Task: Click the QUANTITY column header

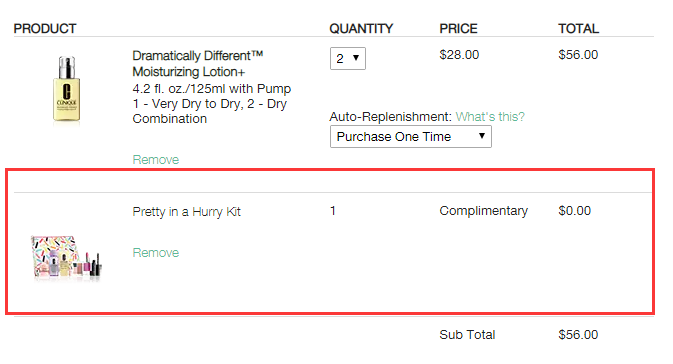Action: [361, 28]
